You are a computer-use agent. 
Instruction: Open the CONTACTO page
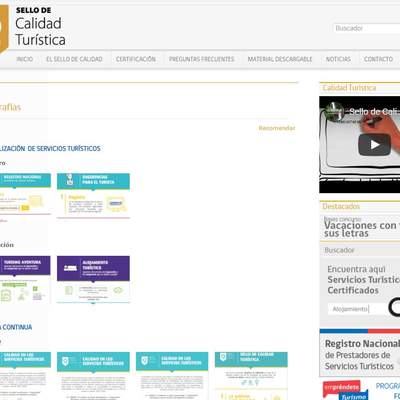[x=378, y=59]
